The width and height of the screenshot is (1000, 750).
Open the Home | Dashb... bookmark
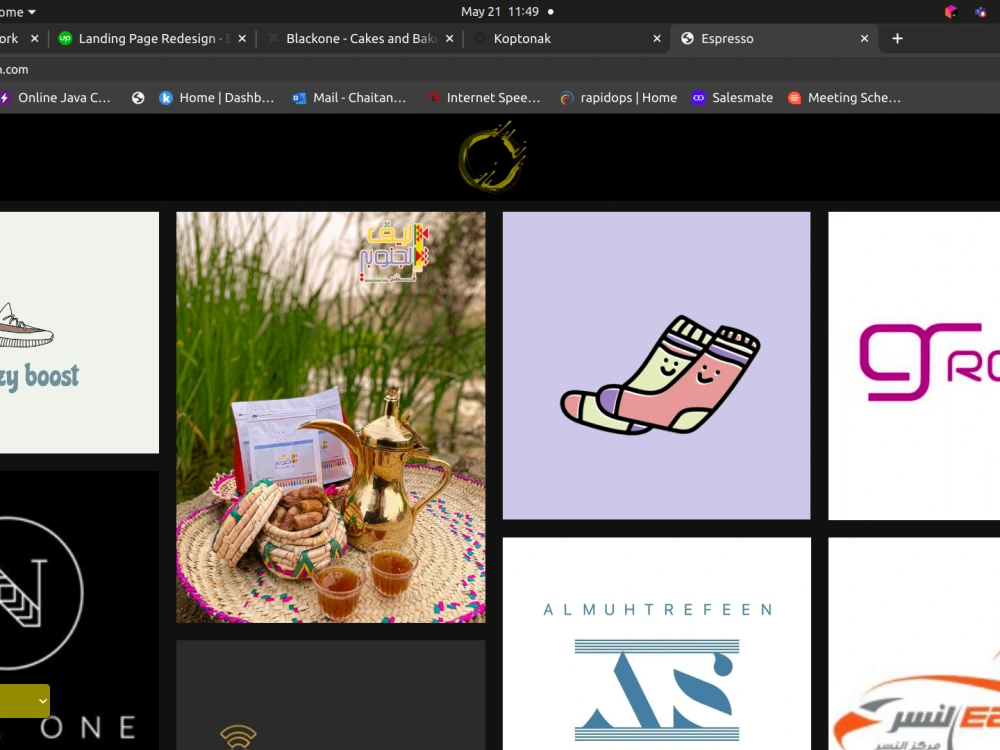216,98
